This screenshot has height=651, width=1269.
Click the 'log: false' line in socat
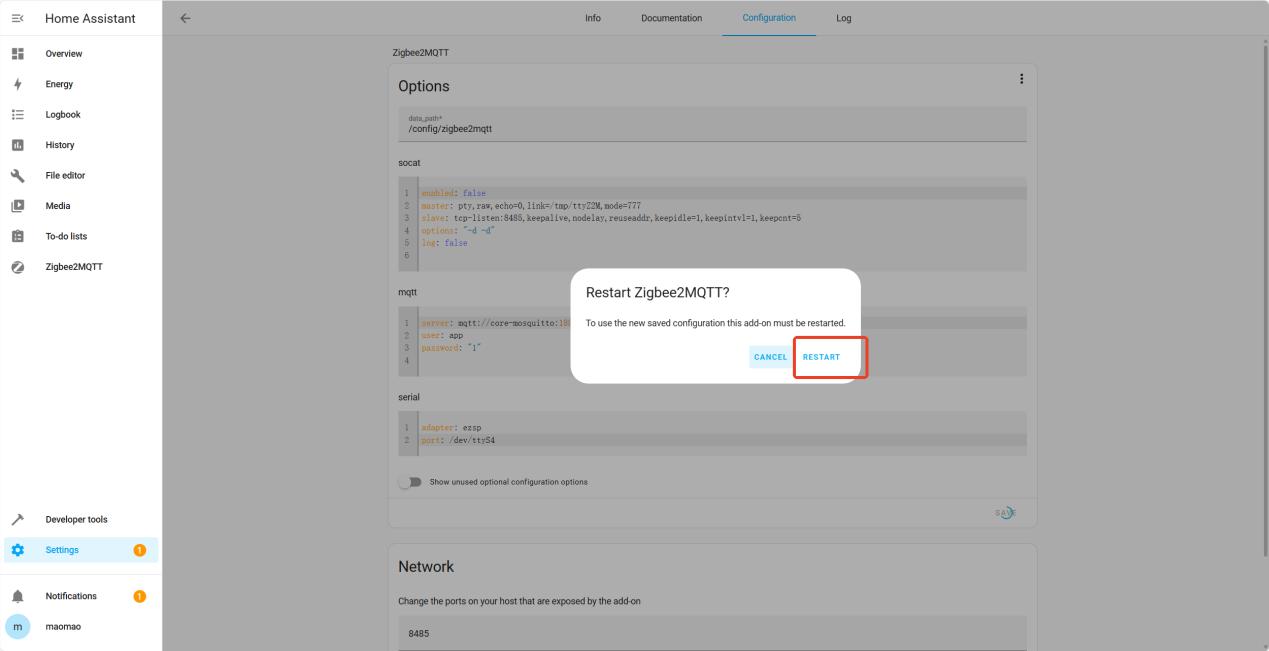click(444, 243)
